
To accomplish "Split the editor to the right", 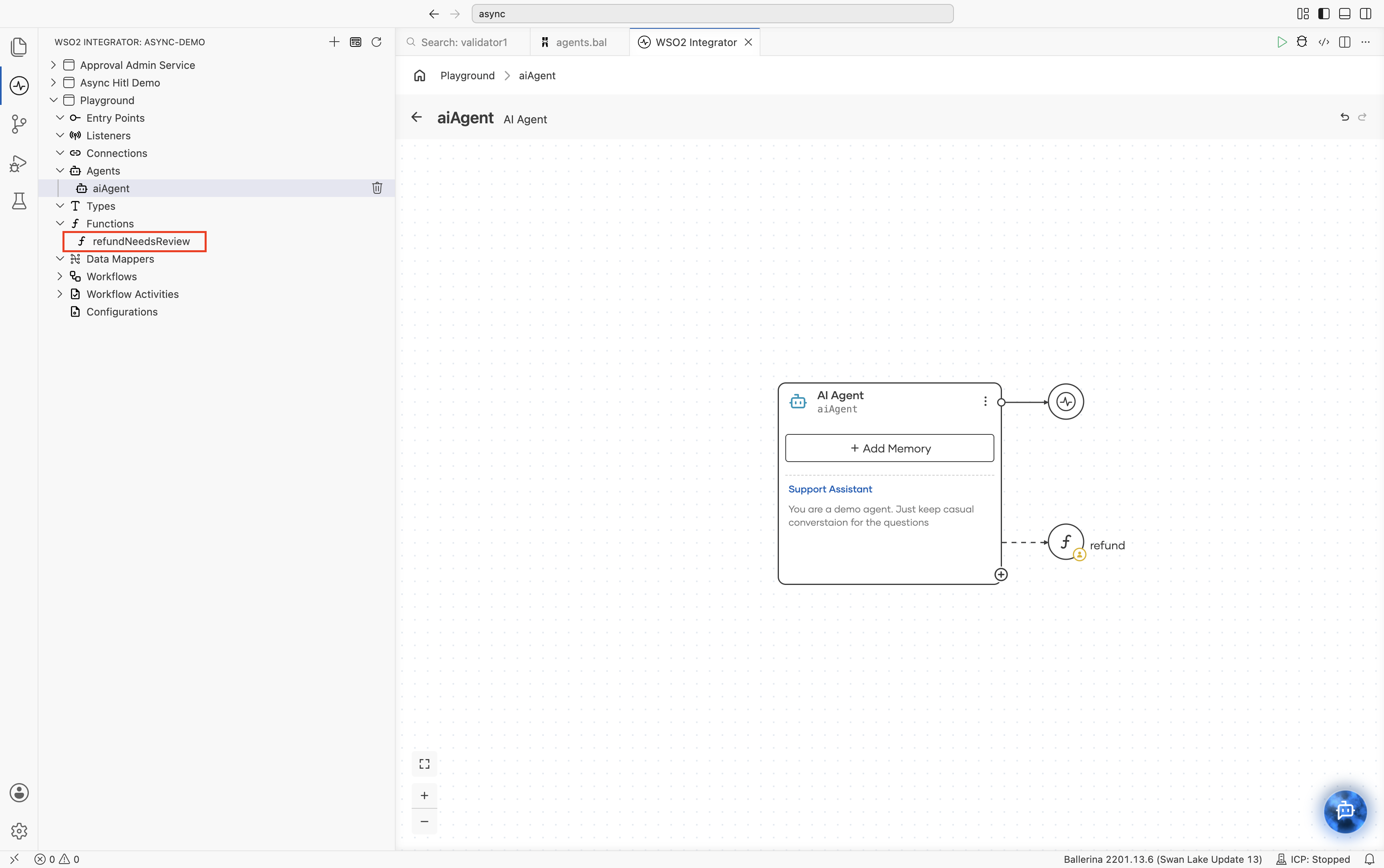I will [1344, 42].
